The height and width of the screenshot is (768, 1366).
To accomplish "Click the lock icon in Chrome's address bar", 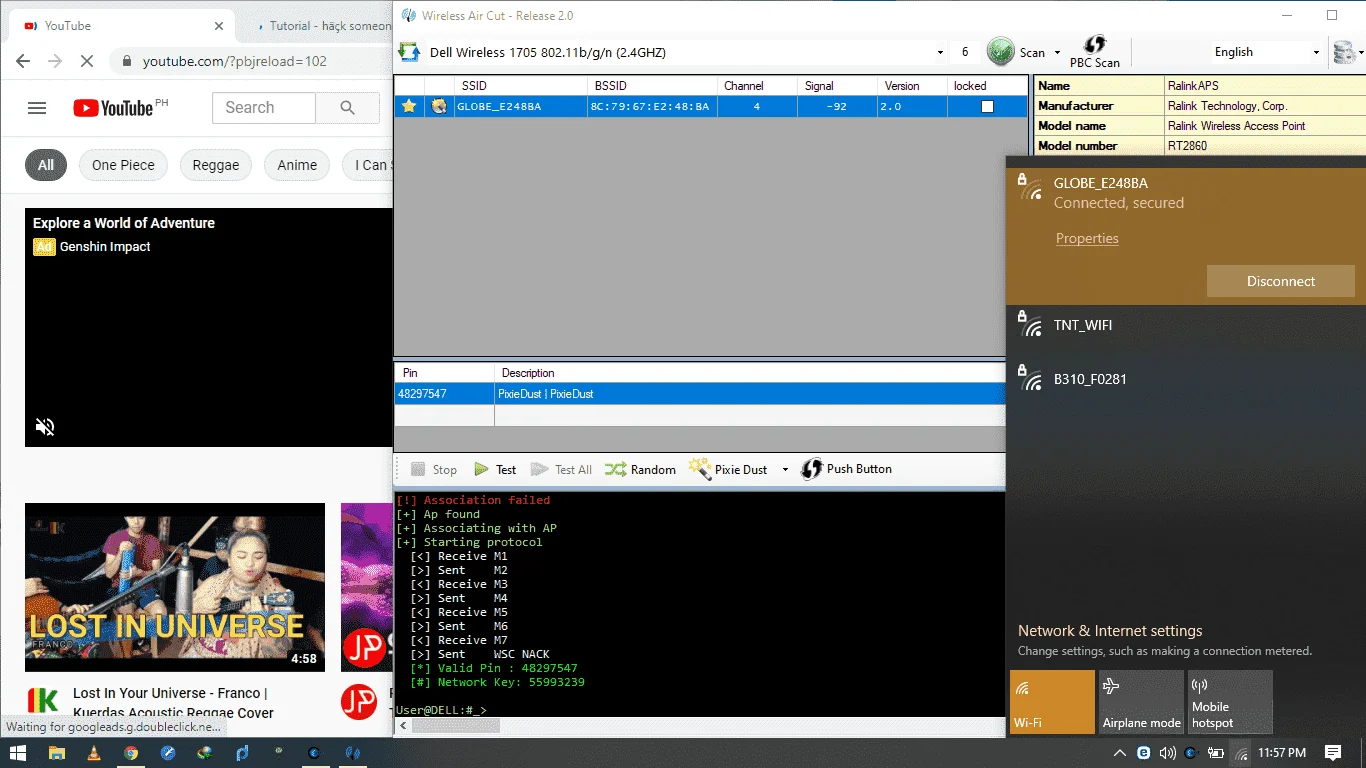I will (126, 61).
